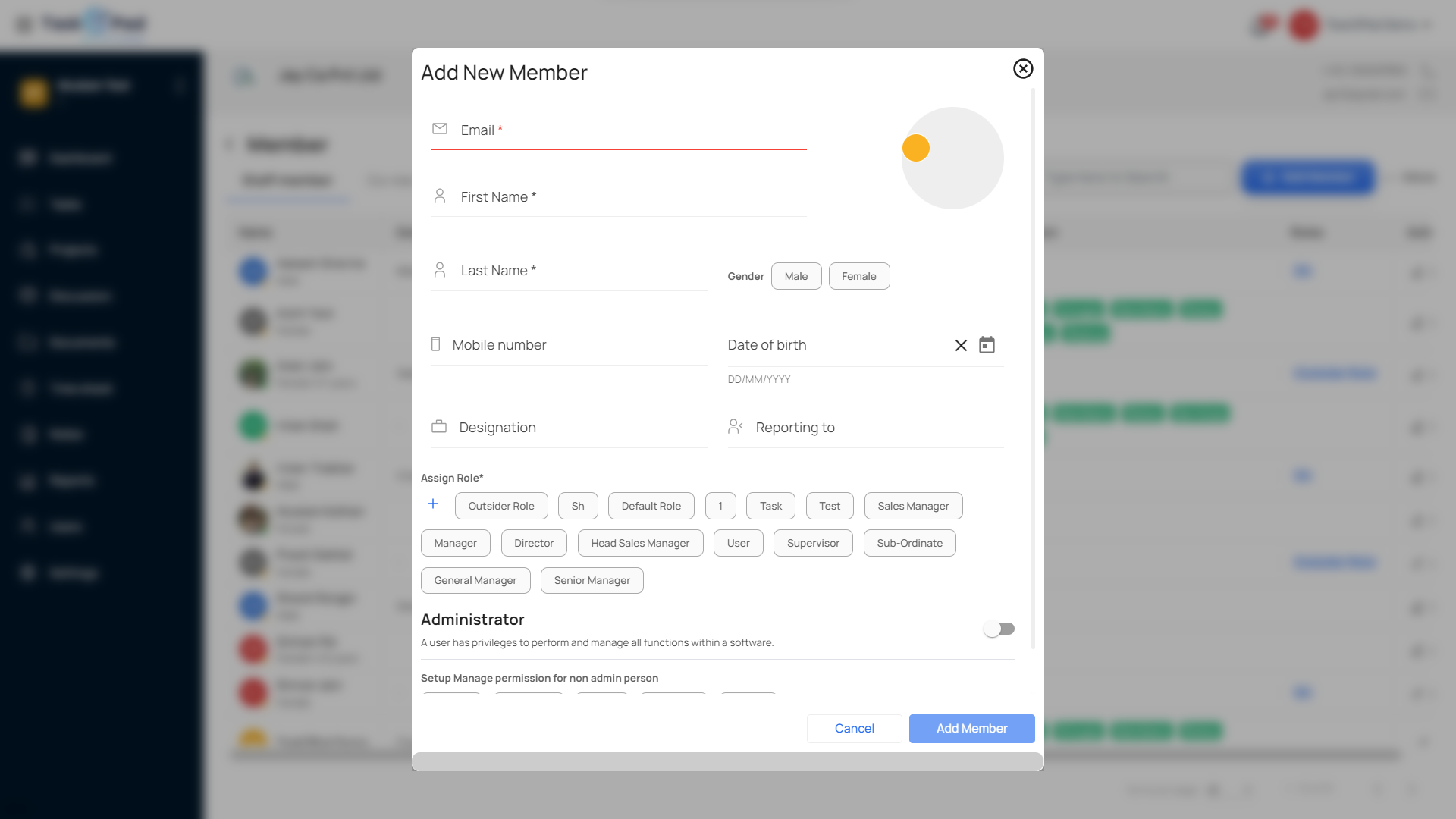The image size is (1456, 819).
Task: Open the date of birth calendar picker
Action: click(x=987, y=345)
